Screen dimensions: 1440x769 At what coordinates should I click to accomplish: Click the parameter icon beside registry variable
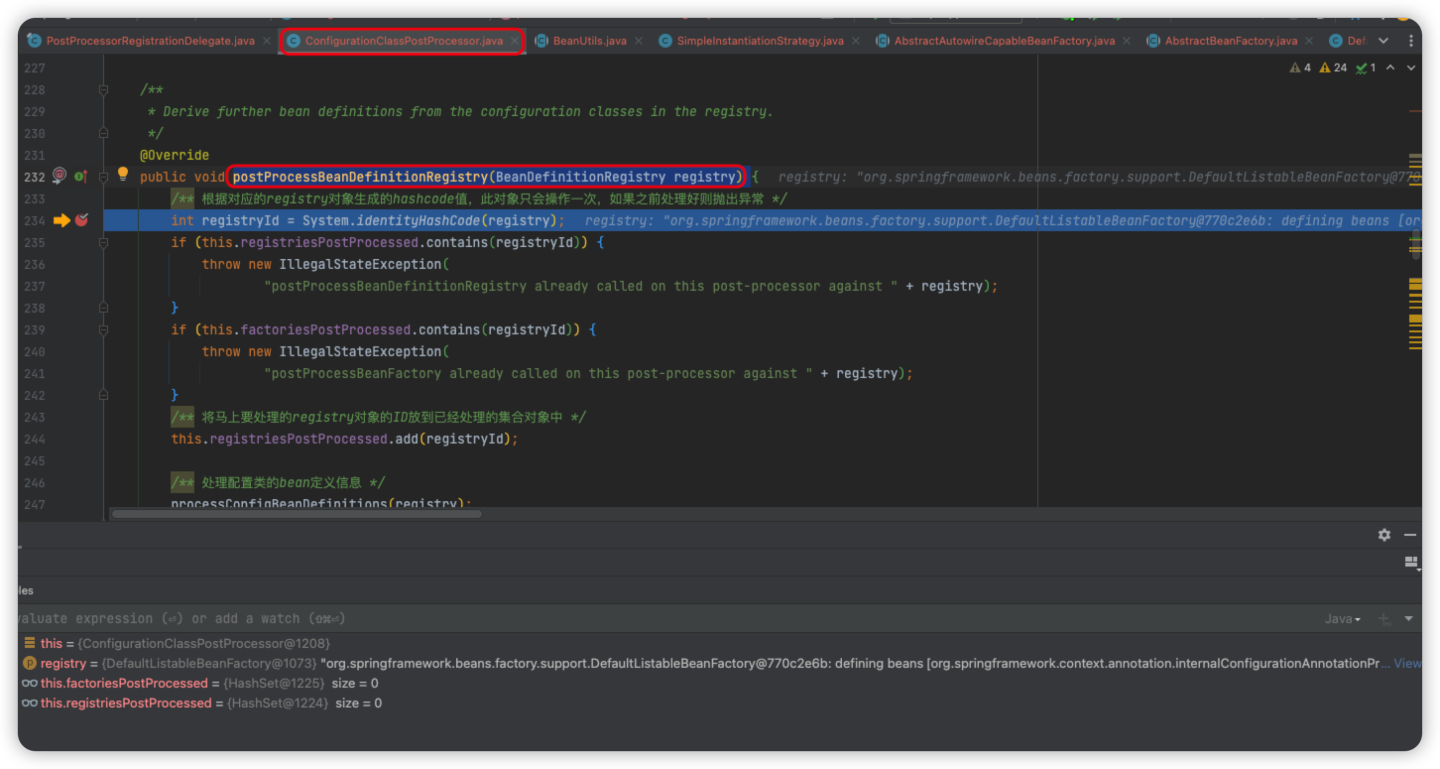coord(29,664)
